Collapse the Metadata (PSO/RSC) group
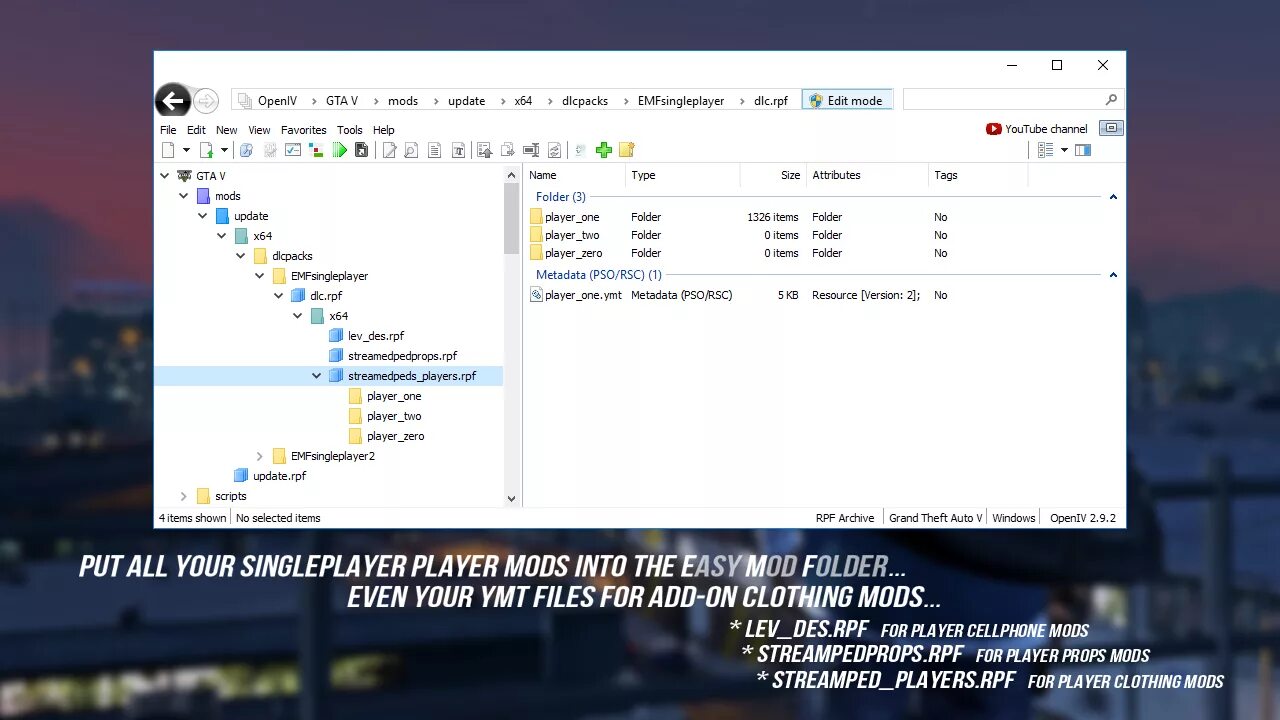 1113,275
